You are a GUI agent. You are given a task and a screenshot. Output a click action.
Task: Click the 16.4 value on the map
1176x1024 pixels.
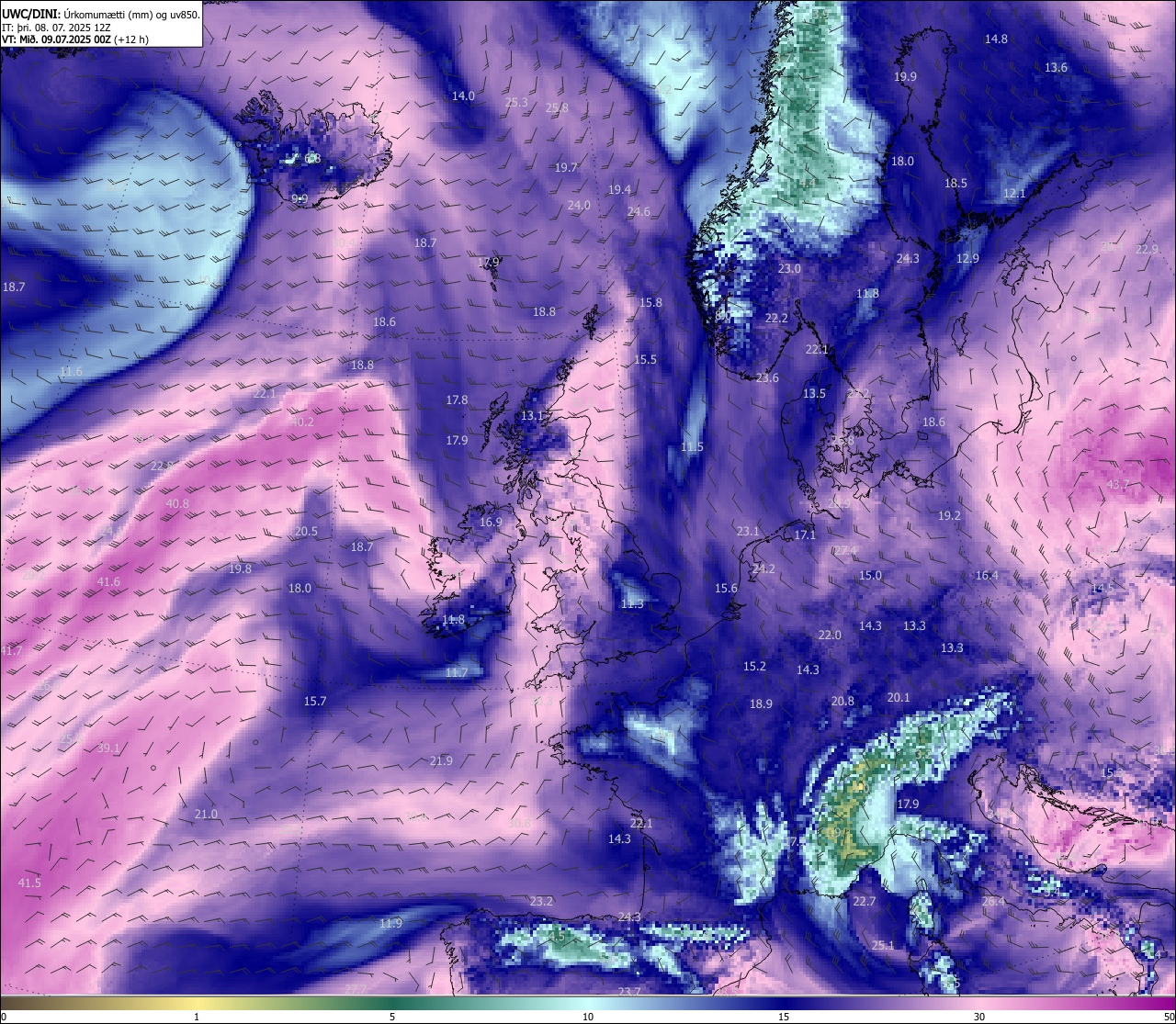click(986, 576)
